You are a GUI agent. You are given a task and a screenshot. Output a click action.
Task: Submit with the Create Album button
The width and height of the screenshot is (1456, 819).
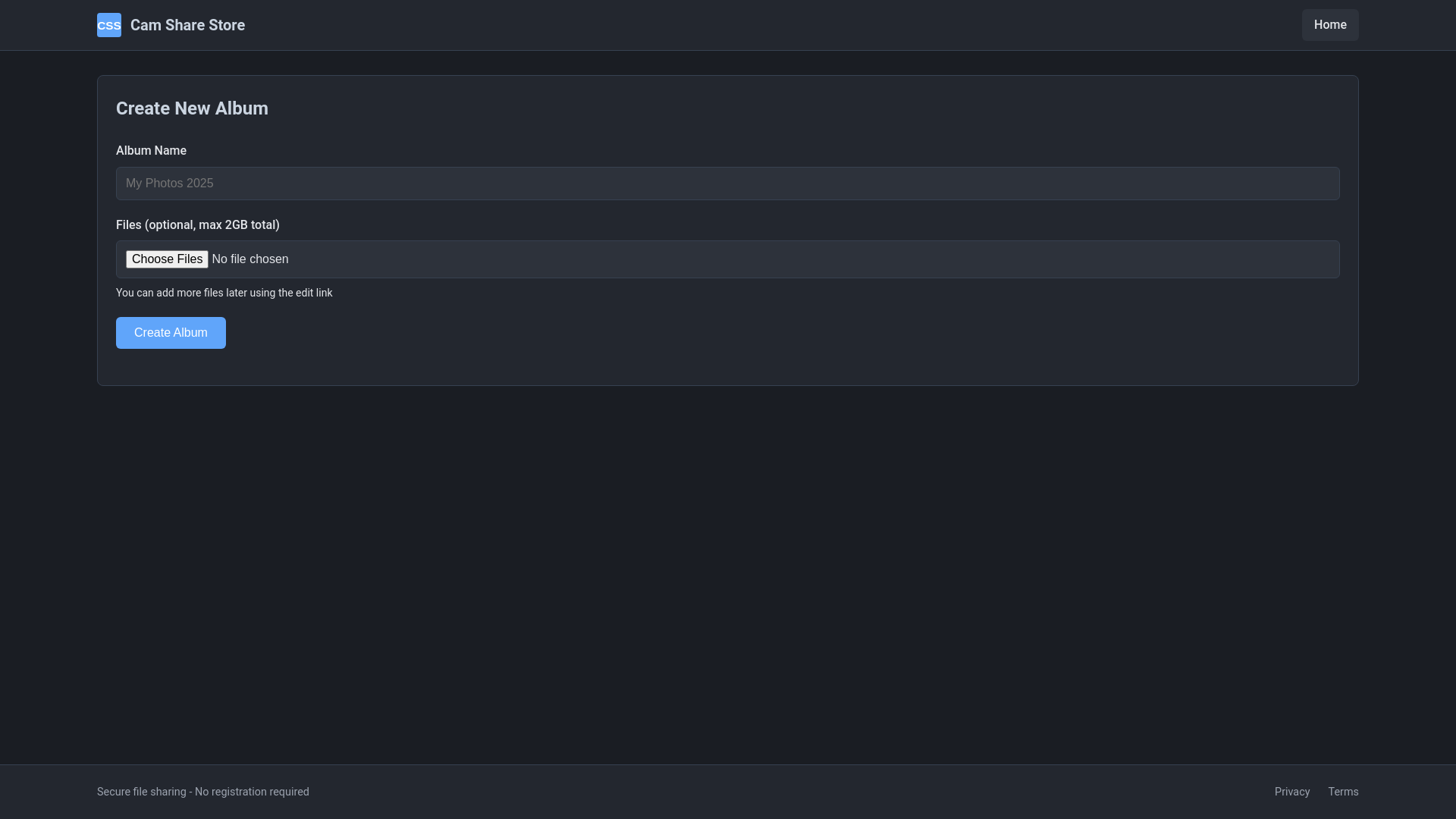[x=171, y=333]
